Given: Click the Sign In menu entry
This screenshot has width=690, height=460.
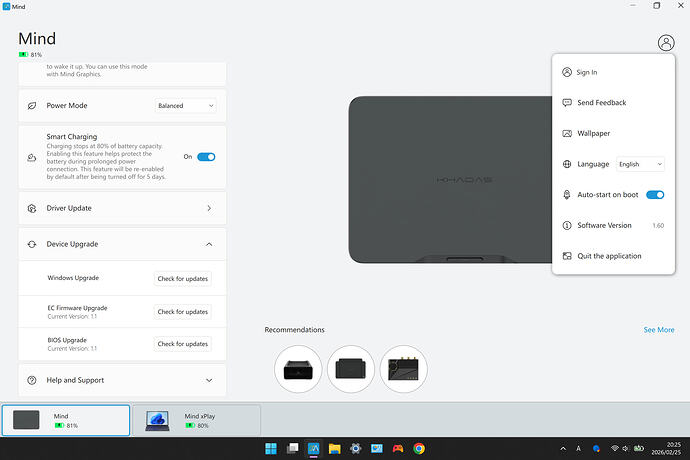Looking at the screenshot, I should 587,72.
